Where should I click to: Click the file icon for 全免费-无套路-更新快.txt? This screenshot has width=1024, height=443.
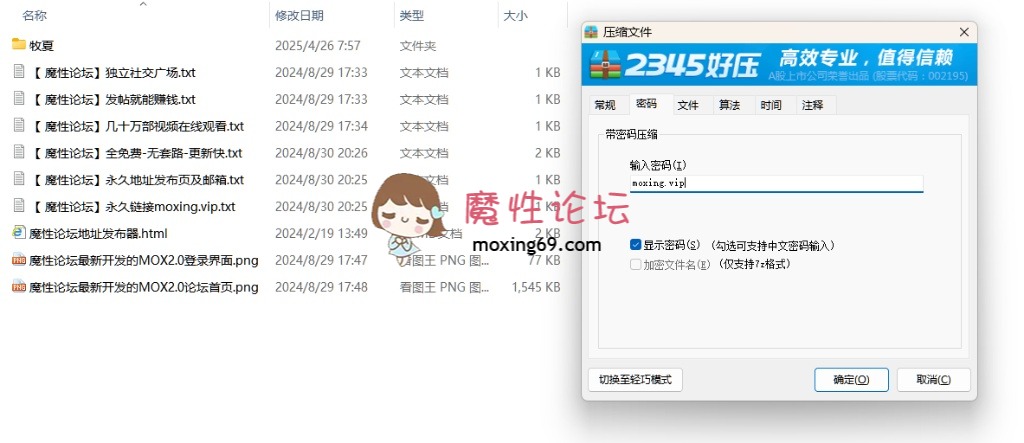(19, 152)
